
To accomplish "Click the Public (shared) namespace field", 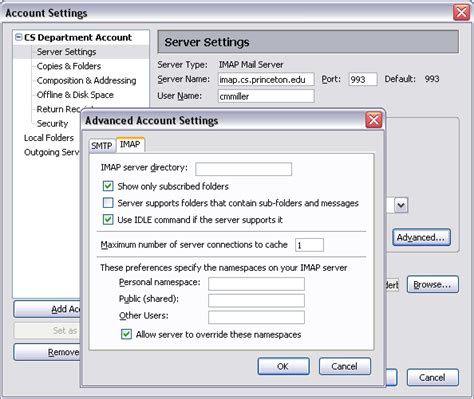I will coord(256,300).
